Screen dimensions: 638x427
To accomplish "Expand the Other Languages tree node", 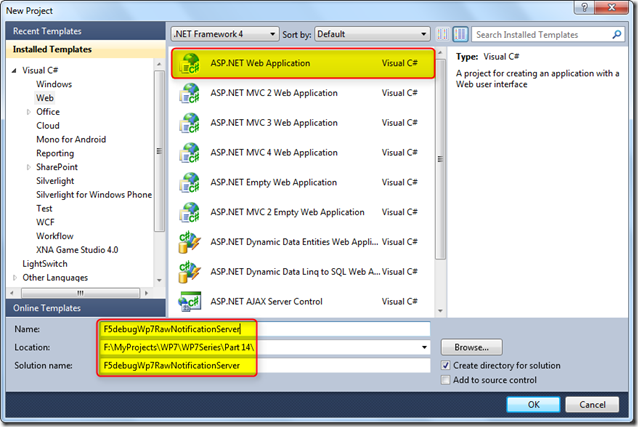I will pyautogui.click(x=15, y=278).
